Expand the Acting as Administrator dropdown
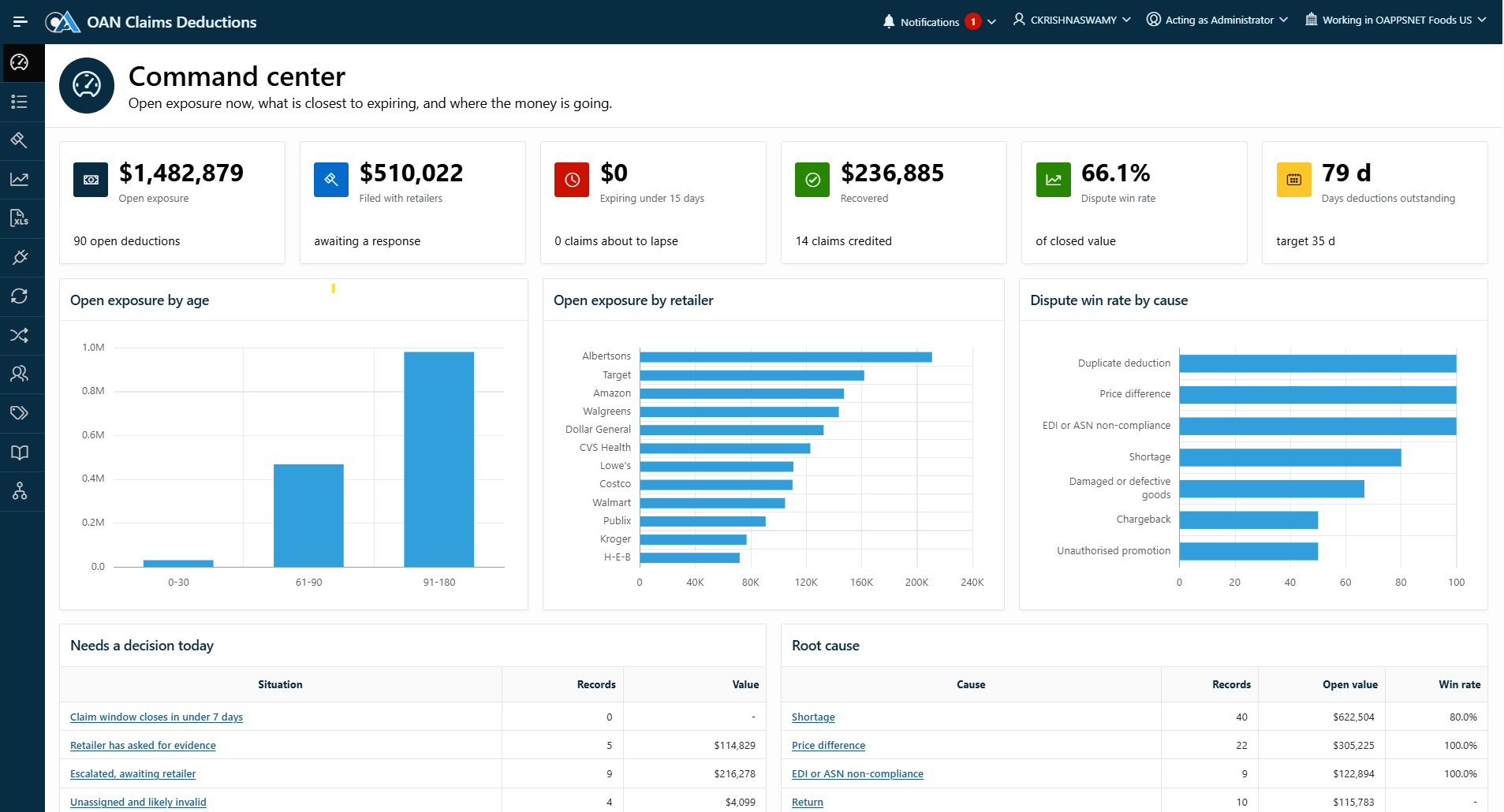Screen dimensions: 1504x812 1217,20
